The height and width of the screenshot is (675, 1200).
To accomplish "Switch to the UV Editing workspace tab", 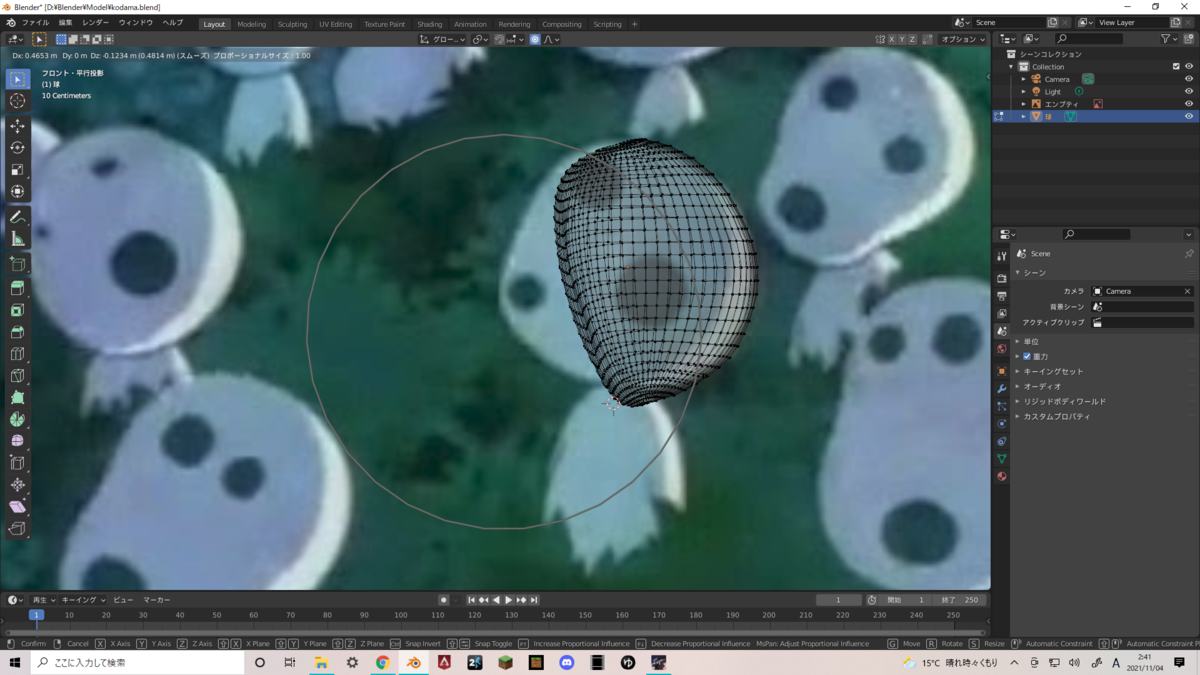I will 336,24.
